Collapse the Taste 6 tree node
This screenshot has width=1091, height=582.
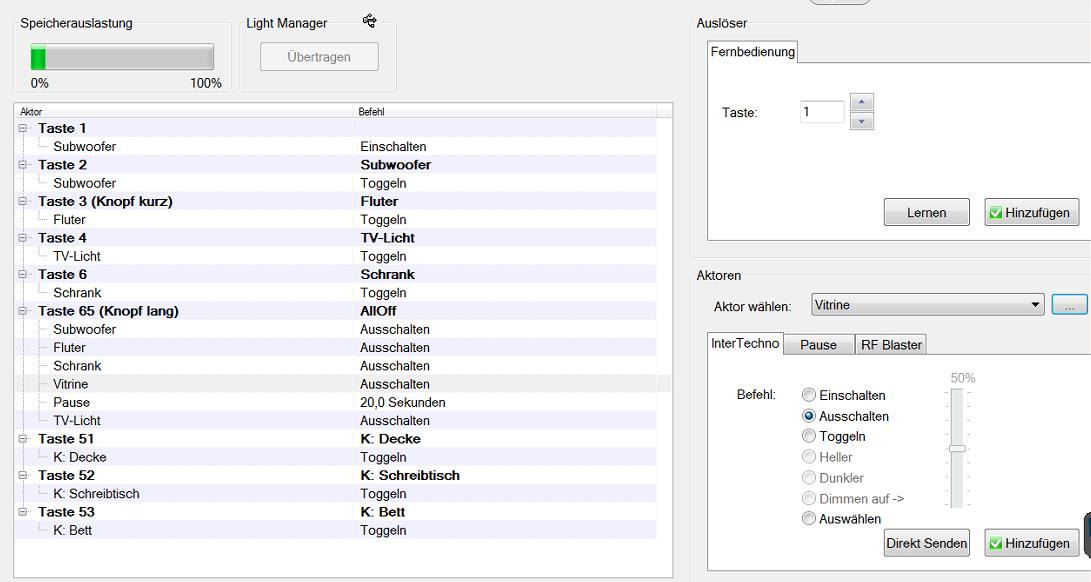coord(23,274)
